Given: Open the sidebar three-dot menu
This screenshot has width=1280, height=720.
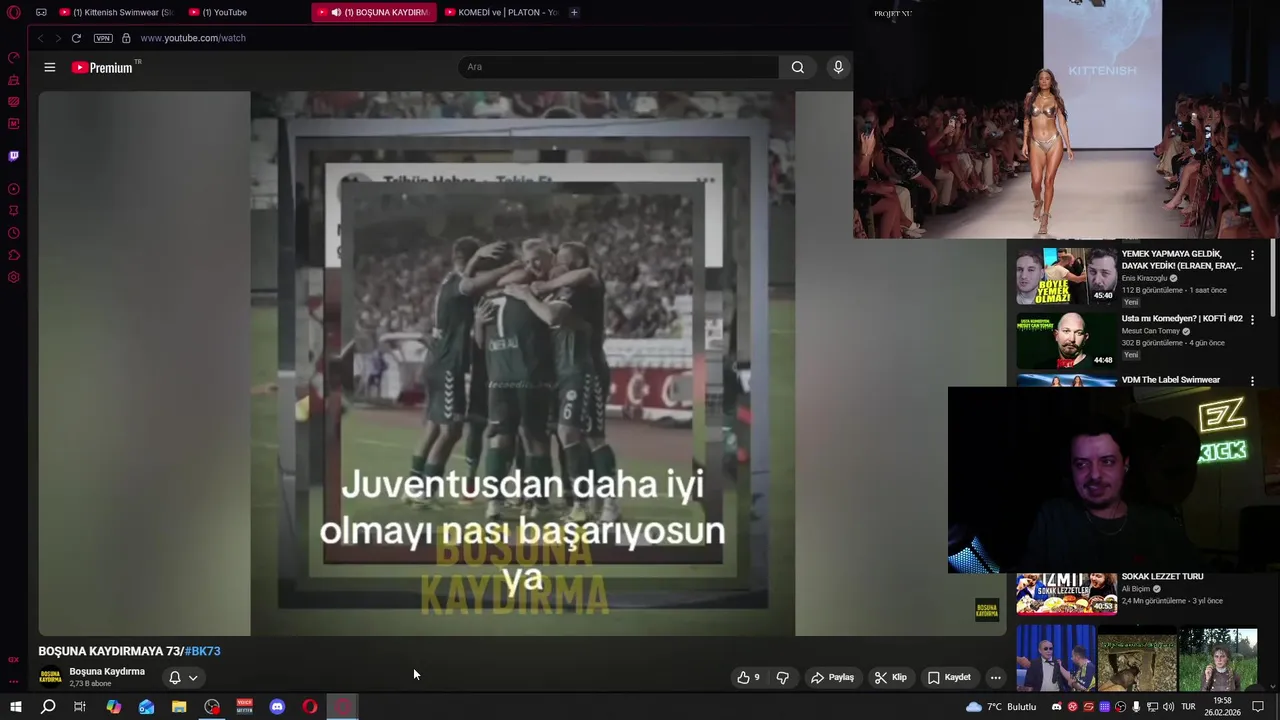Looking at the screenshot, I should click(x=14, y=682).
